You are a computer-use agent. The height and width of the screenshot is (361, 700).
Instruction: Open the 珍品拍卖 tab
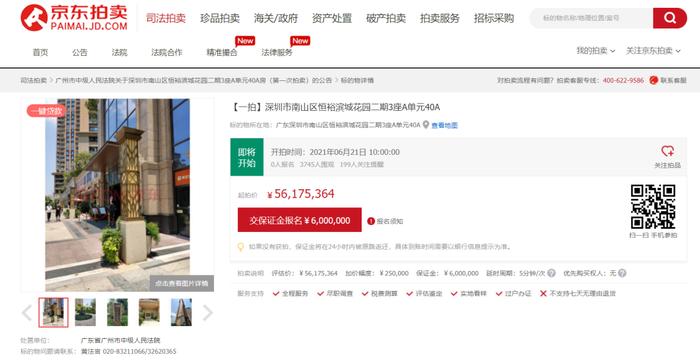point(220,18)
